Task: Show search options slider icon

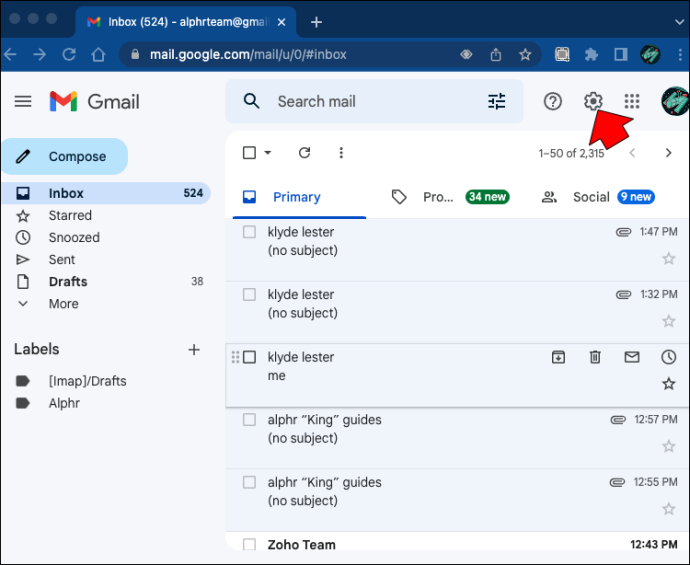Action: (x=496, y=102)
